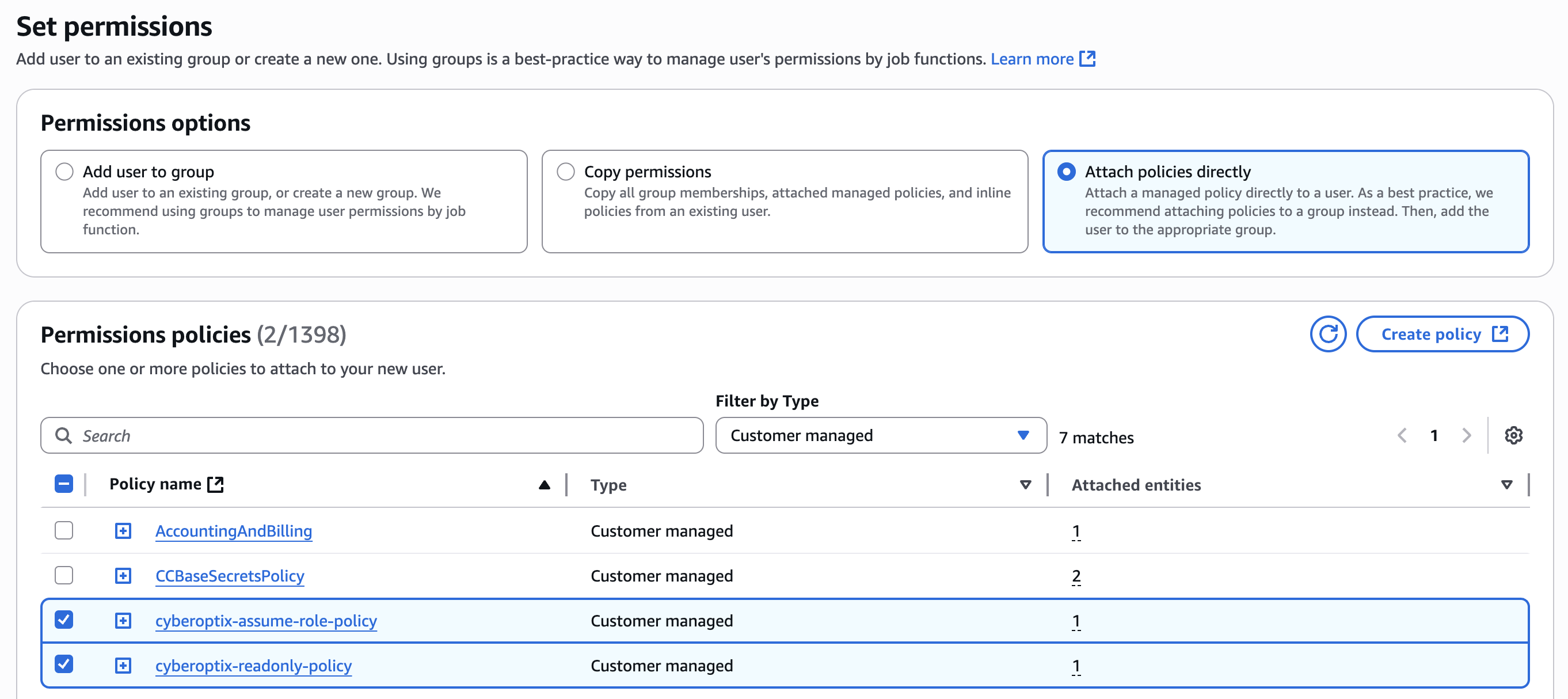Expand details for AccountingAndBilling policy
The width and height of the screenshot is (1568, 699).
coord(124,530)
